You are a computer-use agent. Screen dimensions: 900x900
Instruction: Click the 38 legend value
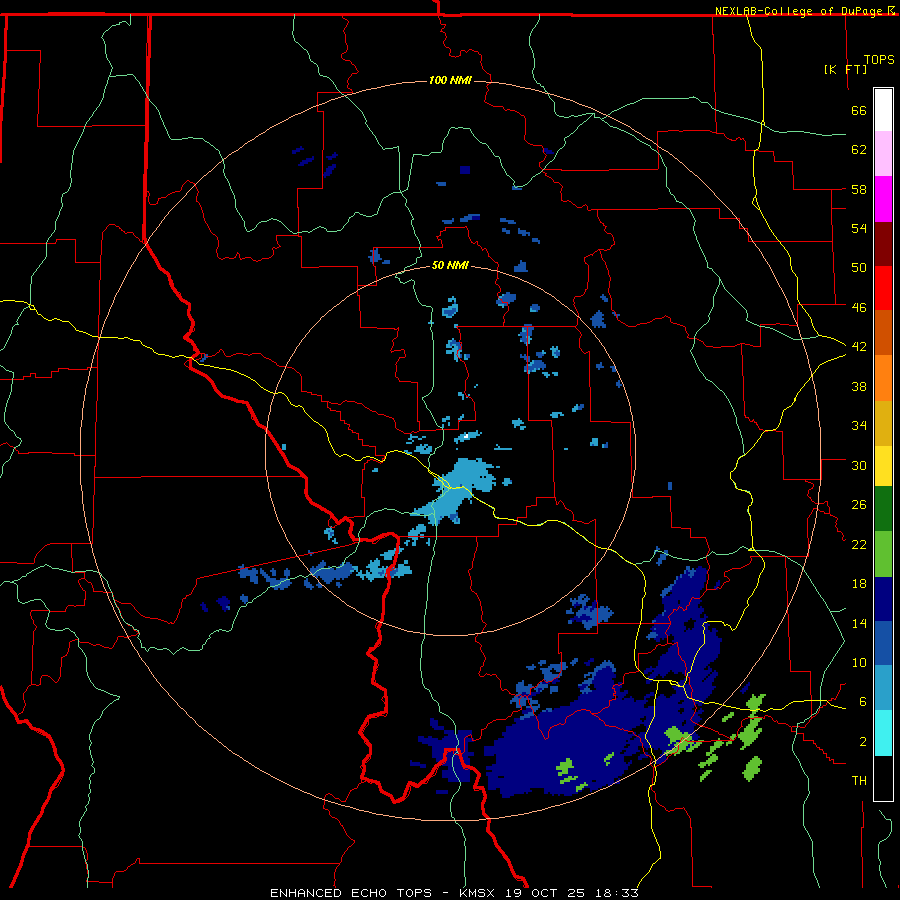tap(859, 386)
